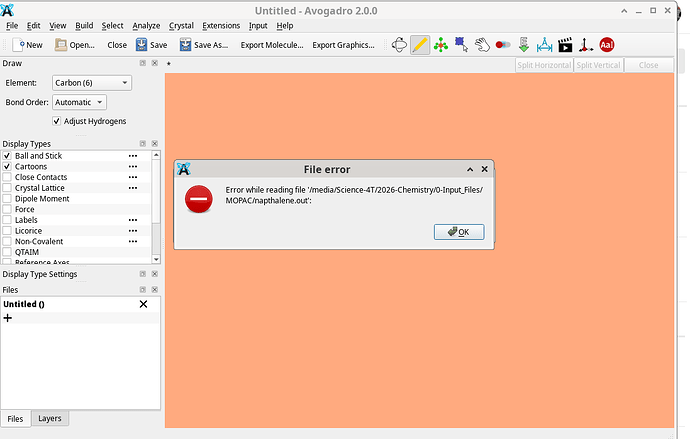Open Close Contacts settings ellipsis
The height and width of the screenshot is (439, 690).
point(133,177)
